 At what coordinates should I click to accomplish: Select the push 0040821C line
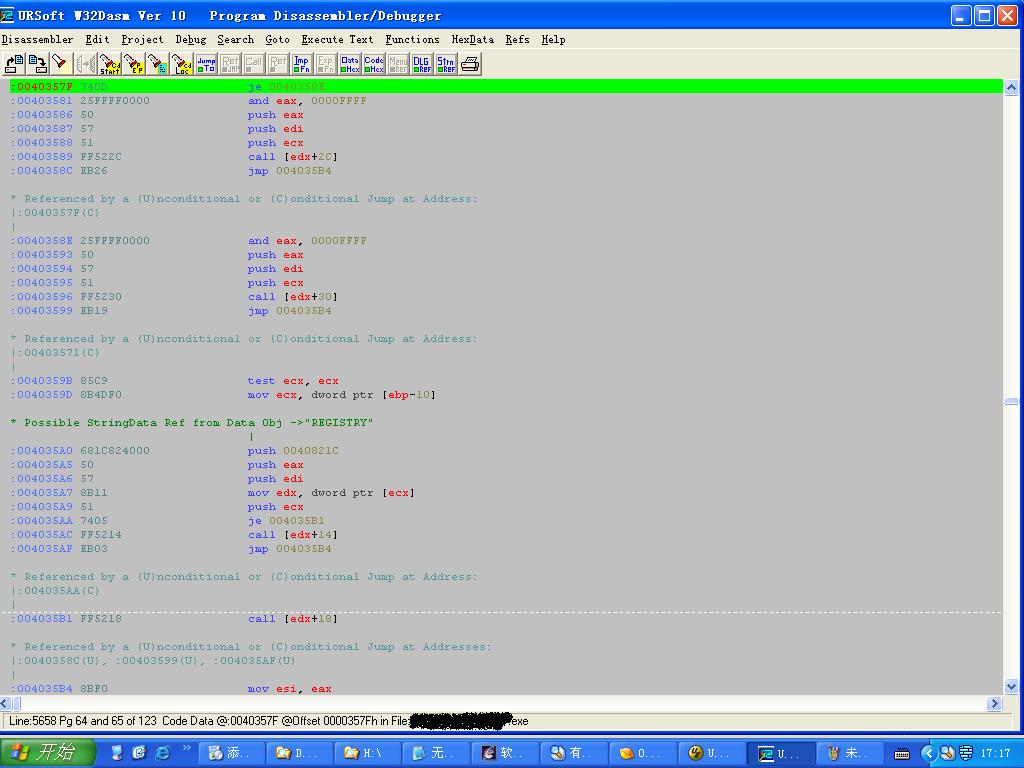click(506, 451)
